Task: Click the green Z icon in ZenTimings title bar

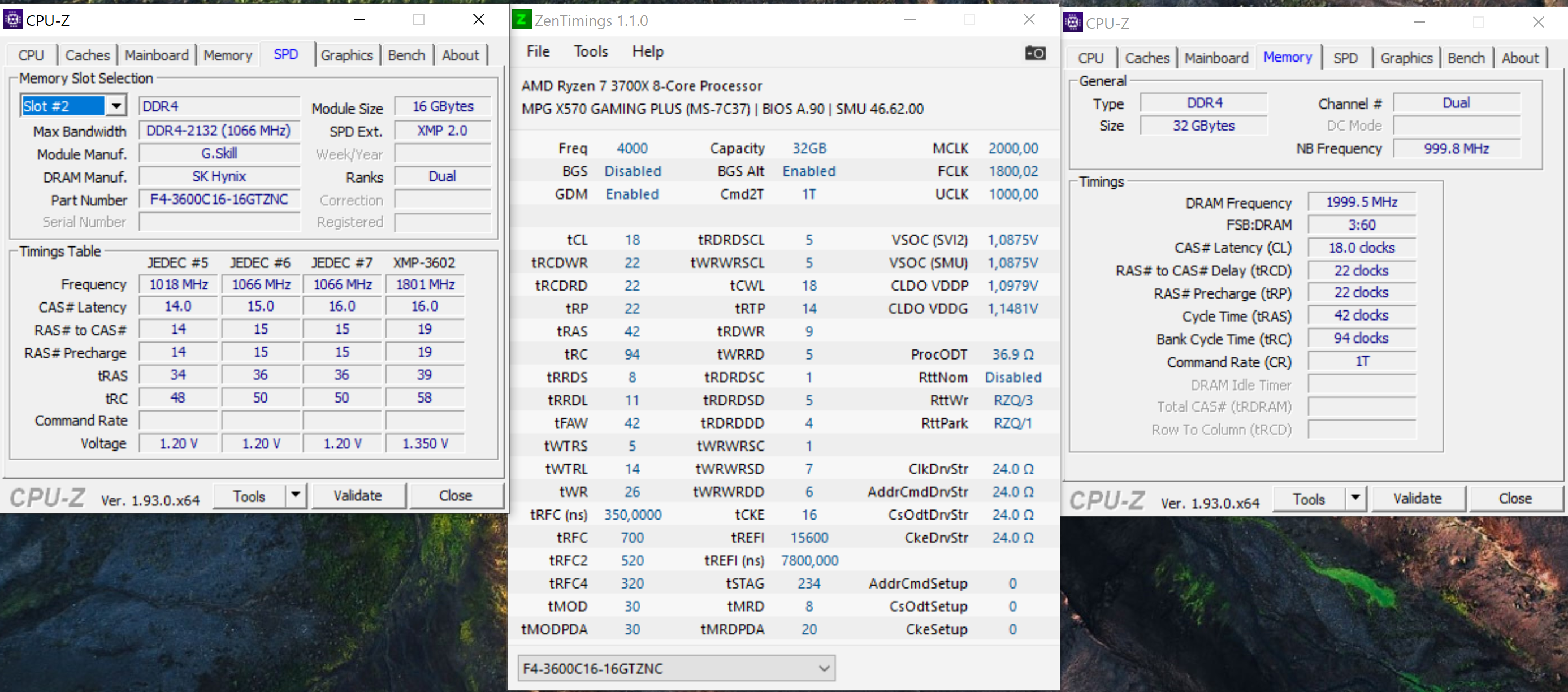Action: coord(522,20)
